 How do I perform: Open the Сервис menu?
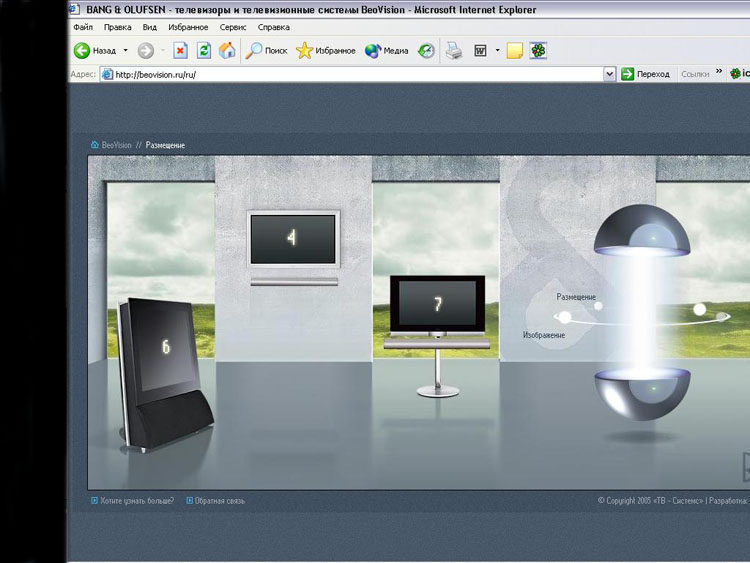(x=233, y=28)
